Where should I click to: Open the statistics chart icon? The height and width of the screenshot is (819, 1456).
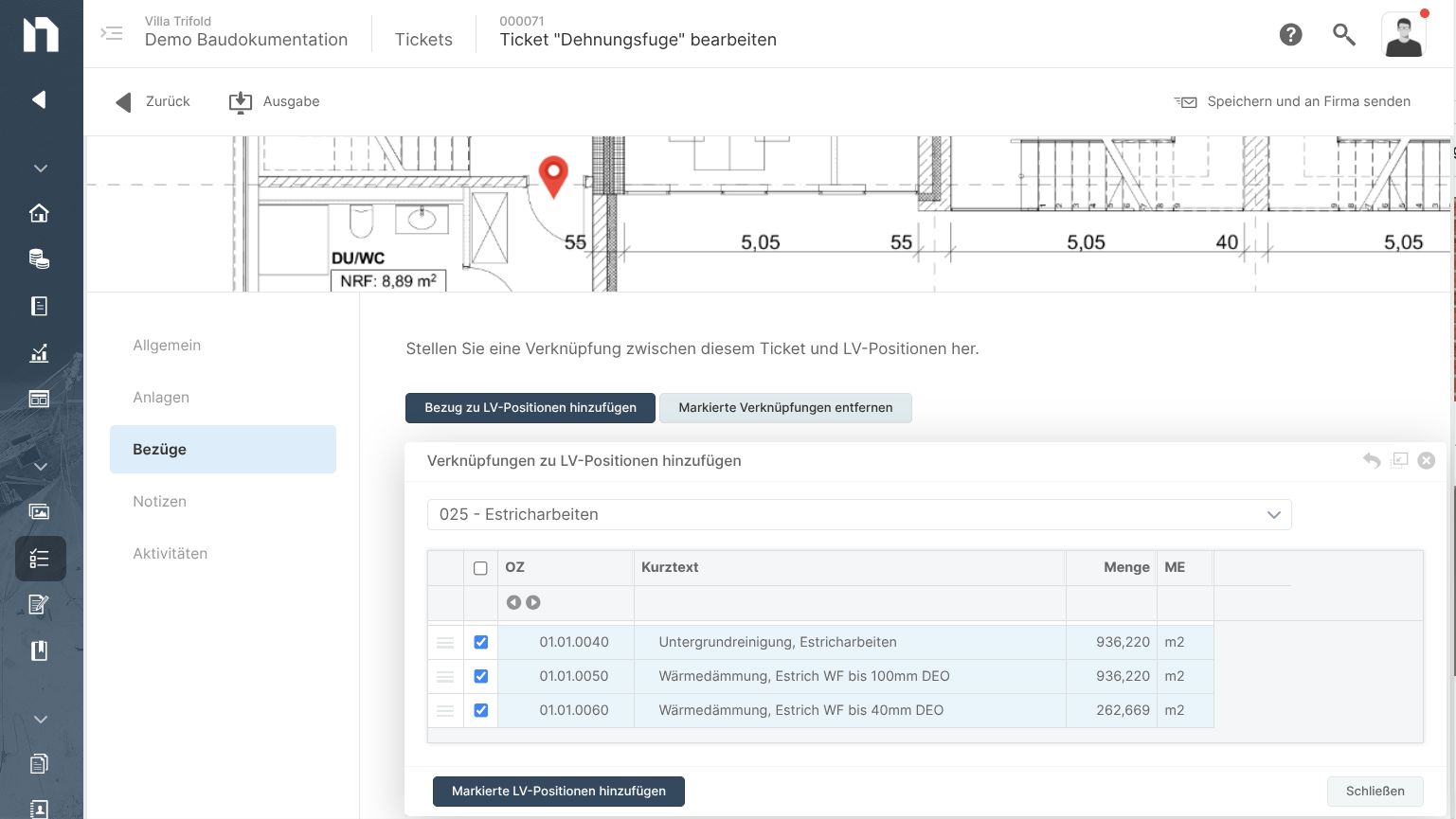39,352
